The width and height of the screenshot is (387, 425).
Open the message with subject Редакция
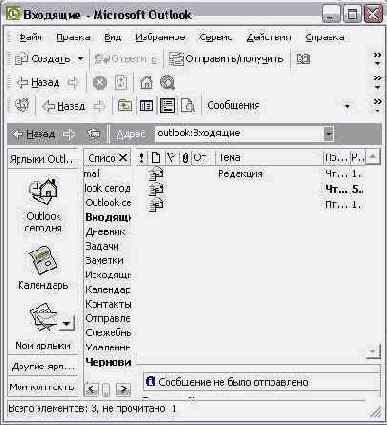point(240,174)
